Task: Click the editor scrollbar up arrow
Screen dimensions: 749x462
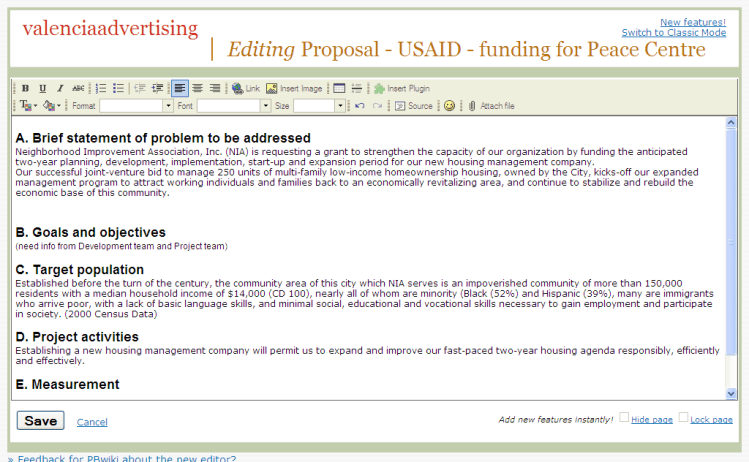Action: point(731,122)
